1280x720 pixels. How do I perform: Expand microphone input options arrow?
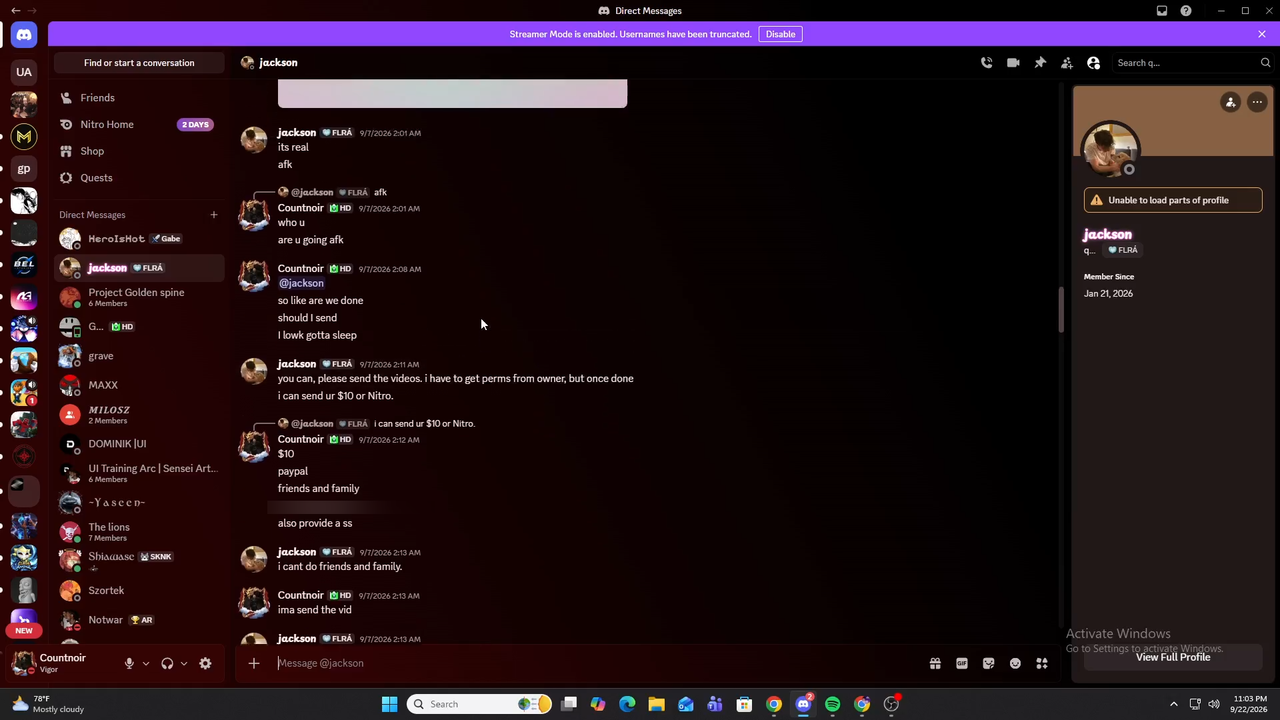click(x=146, y=663)
